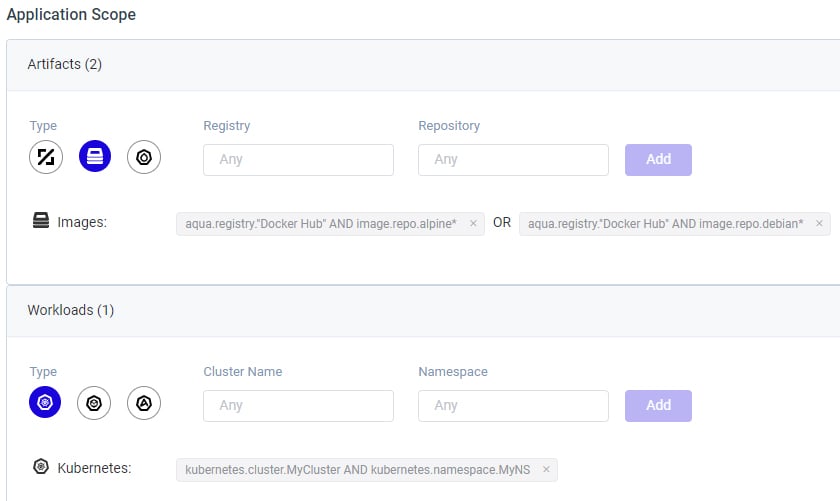Click the Namespace input field
The width and height of the screenshot is (840, 501).
point(513,406)
